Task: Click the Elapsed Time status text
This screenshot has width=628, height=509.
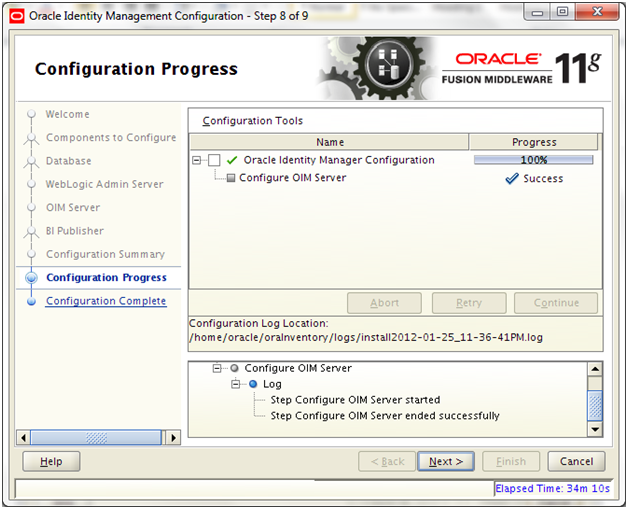Action: tap(552, 489)
